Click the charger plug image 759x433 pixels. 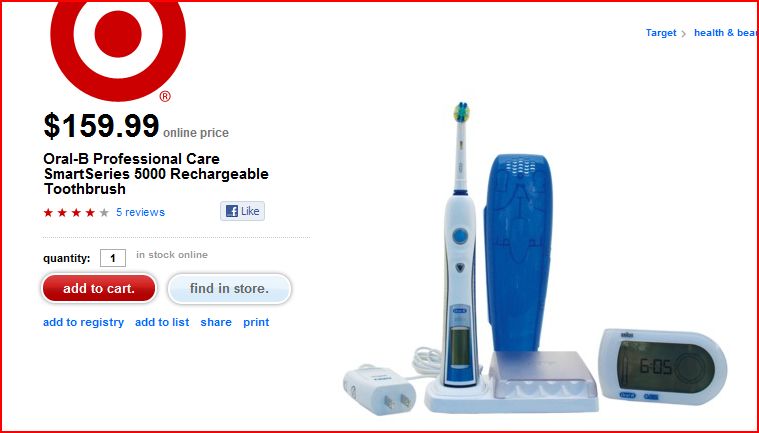[x=380, y=390]
